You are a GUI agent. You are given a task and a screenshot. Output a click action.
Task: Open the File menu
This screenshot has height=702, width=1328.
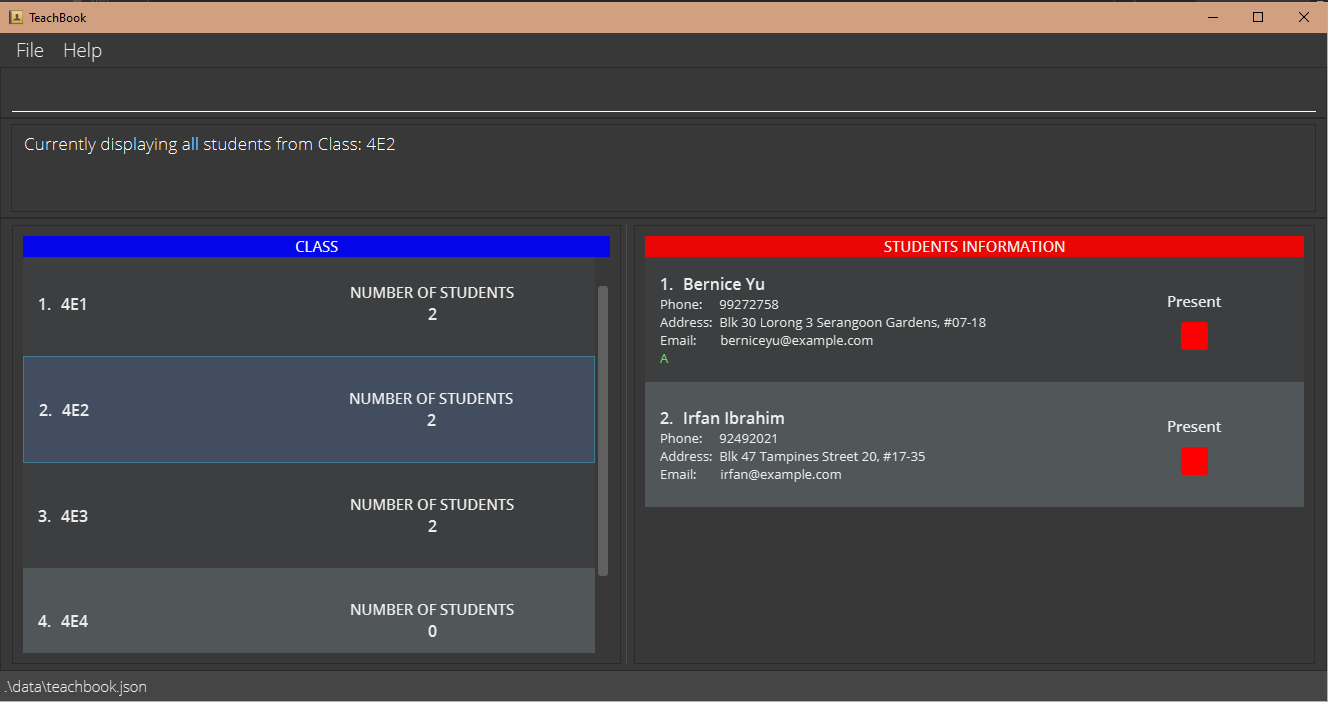coord(28,50)
